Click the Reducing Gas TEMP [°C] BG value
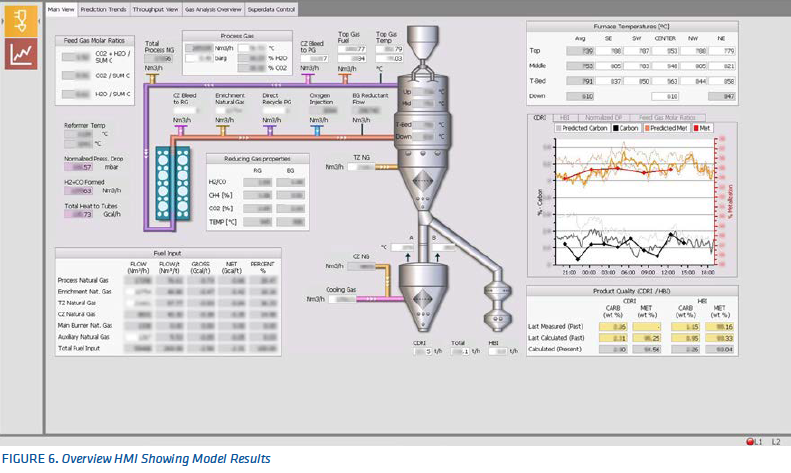Image resolution: width=791 pixels, height=473 pixels. tap(291, 222)
